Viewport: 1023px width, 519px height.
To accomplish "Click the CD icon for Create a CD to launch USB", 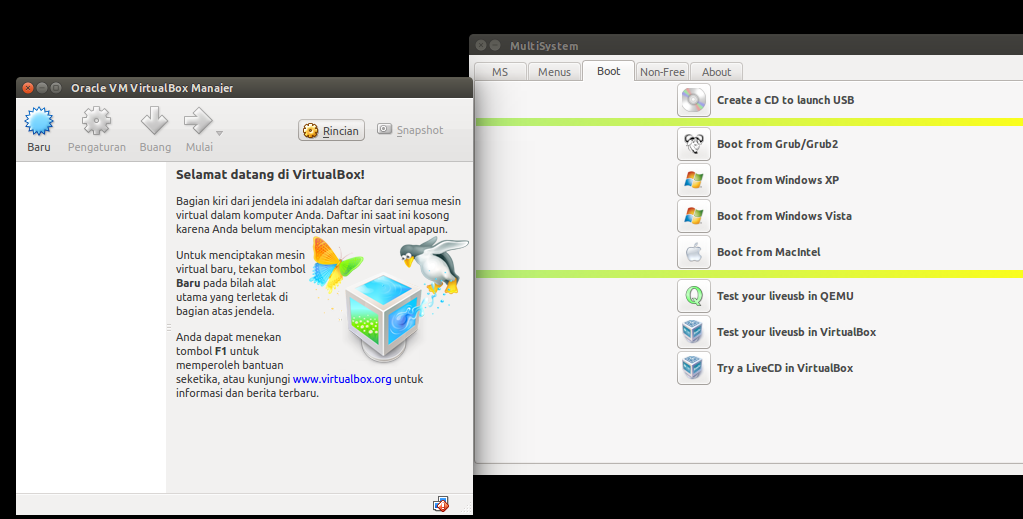I will click(x=694, y=100).
